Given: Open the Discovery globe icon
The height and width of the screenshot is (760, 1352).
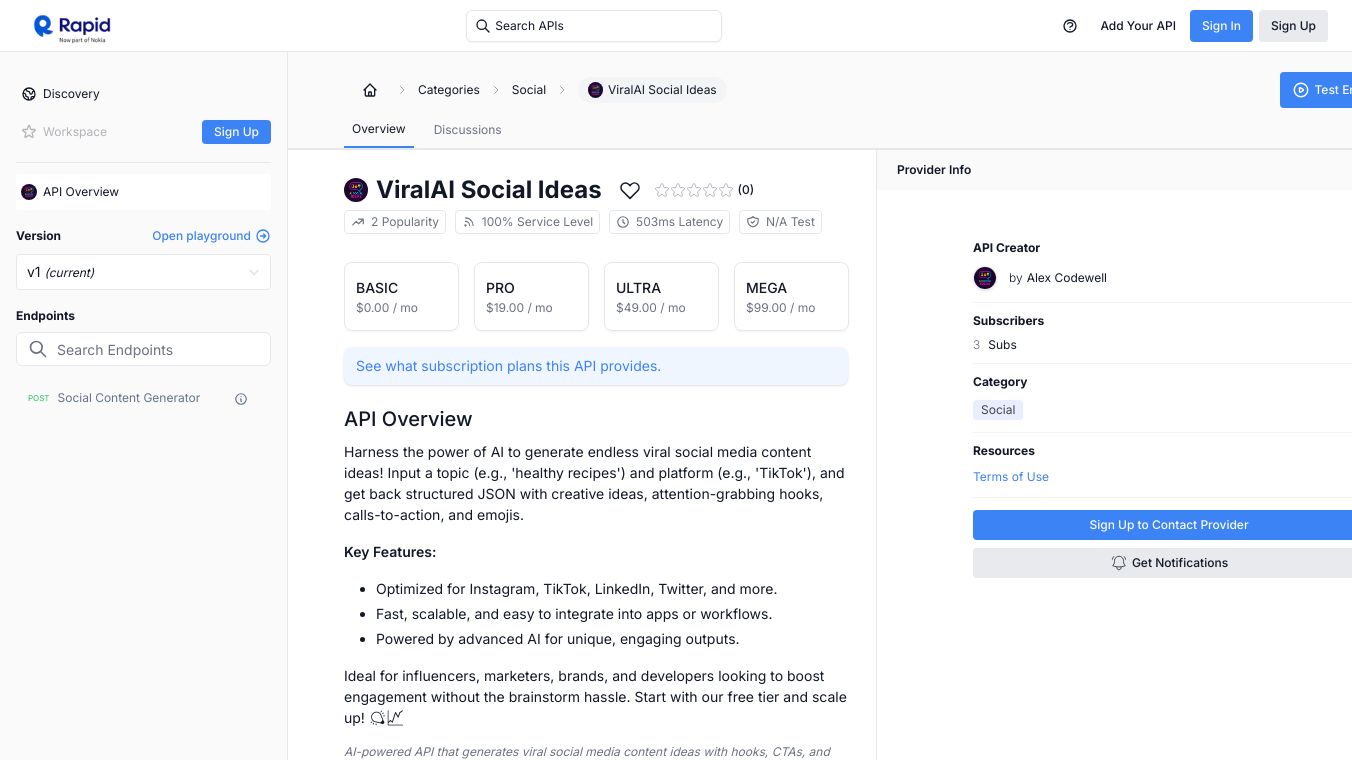Looking at the screenshot, I should [x=29, y=94].
